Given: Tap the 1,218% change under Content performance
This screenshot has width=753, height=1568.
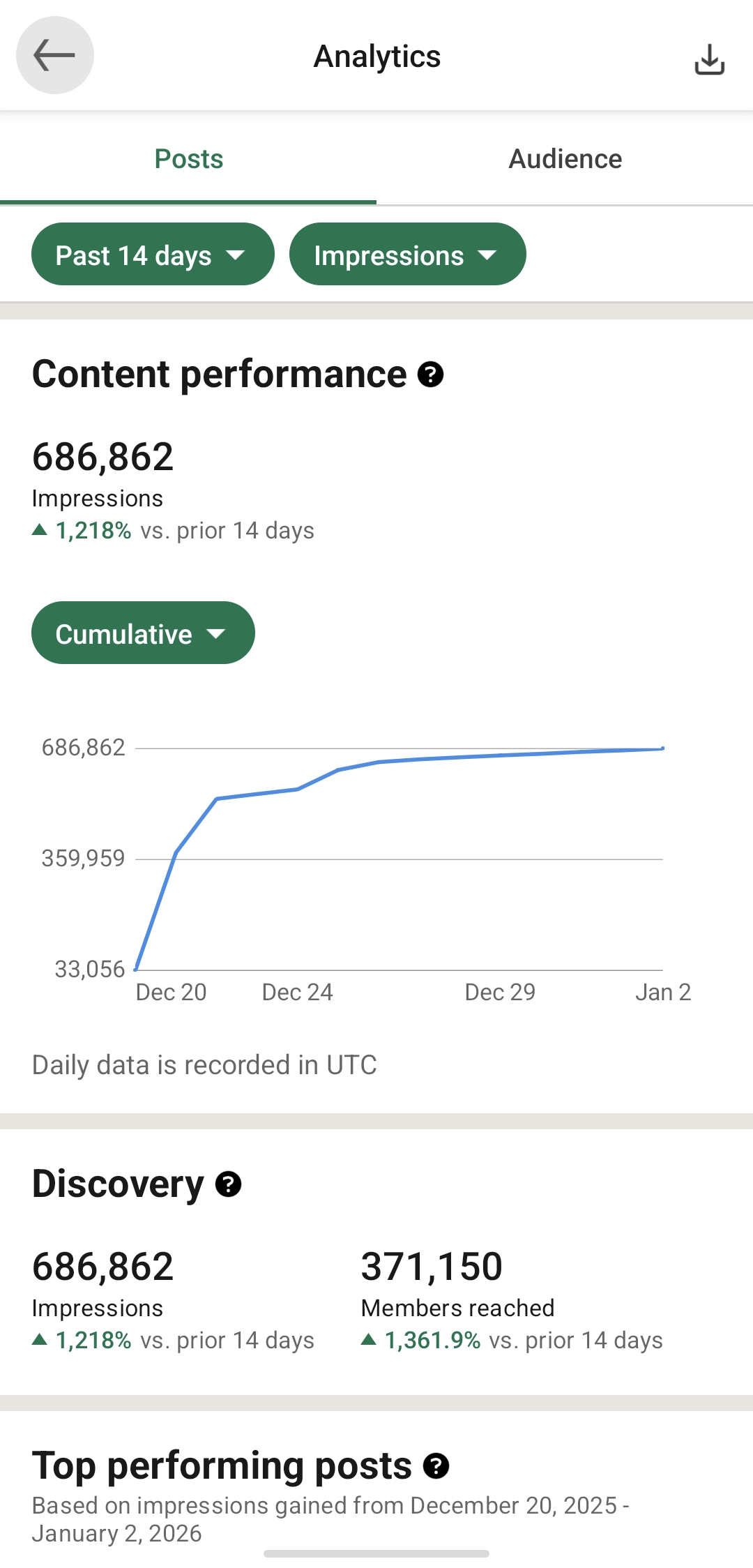Looking at the screenshot, I should pos(93,531).
